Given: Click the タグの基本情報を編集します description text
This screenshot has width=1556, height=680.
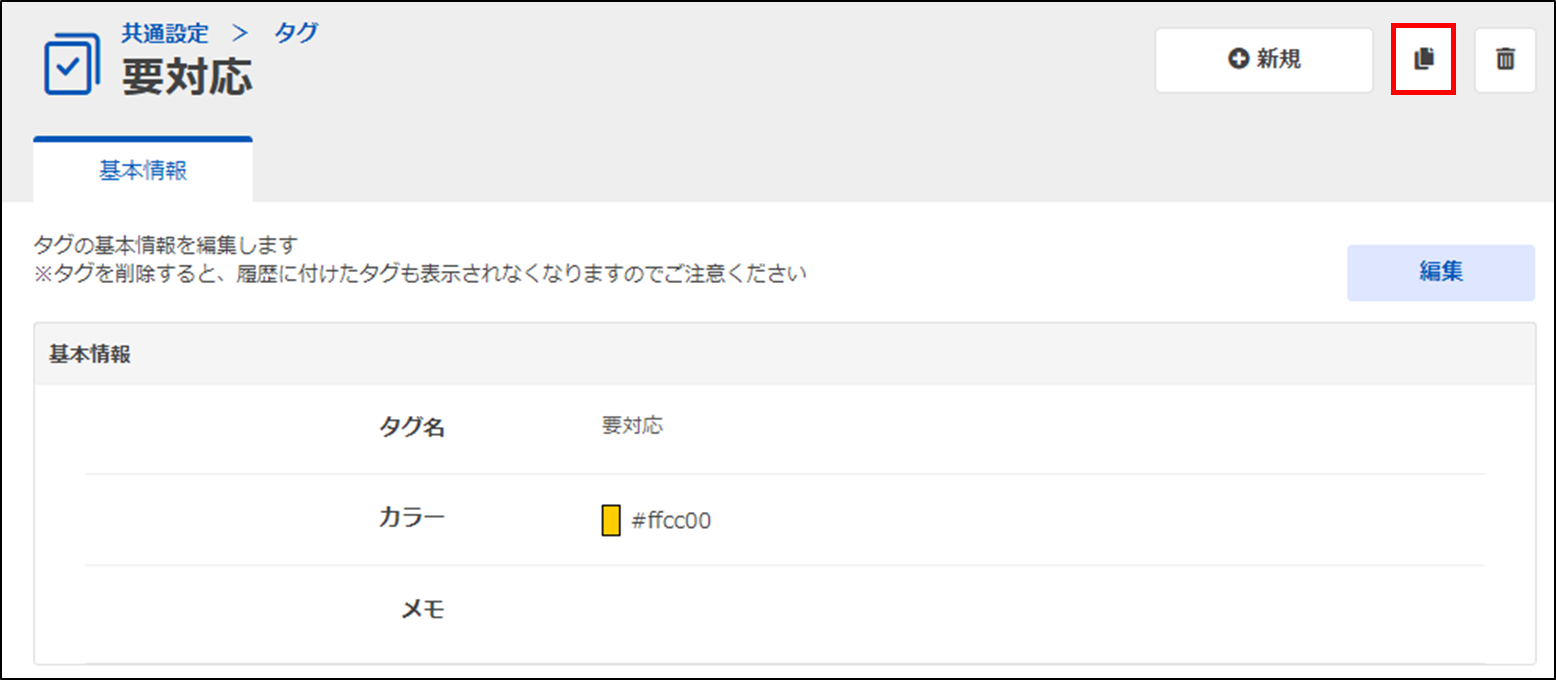Looking at the screenshot, I should pos(167,245).
